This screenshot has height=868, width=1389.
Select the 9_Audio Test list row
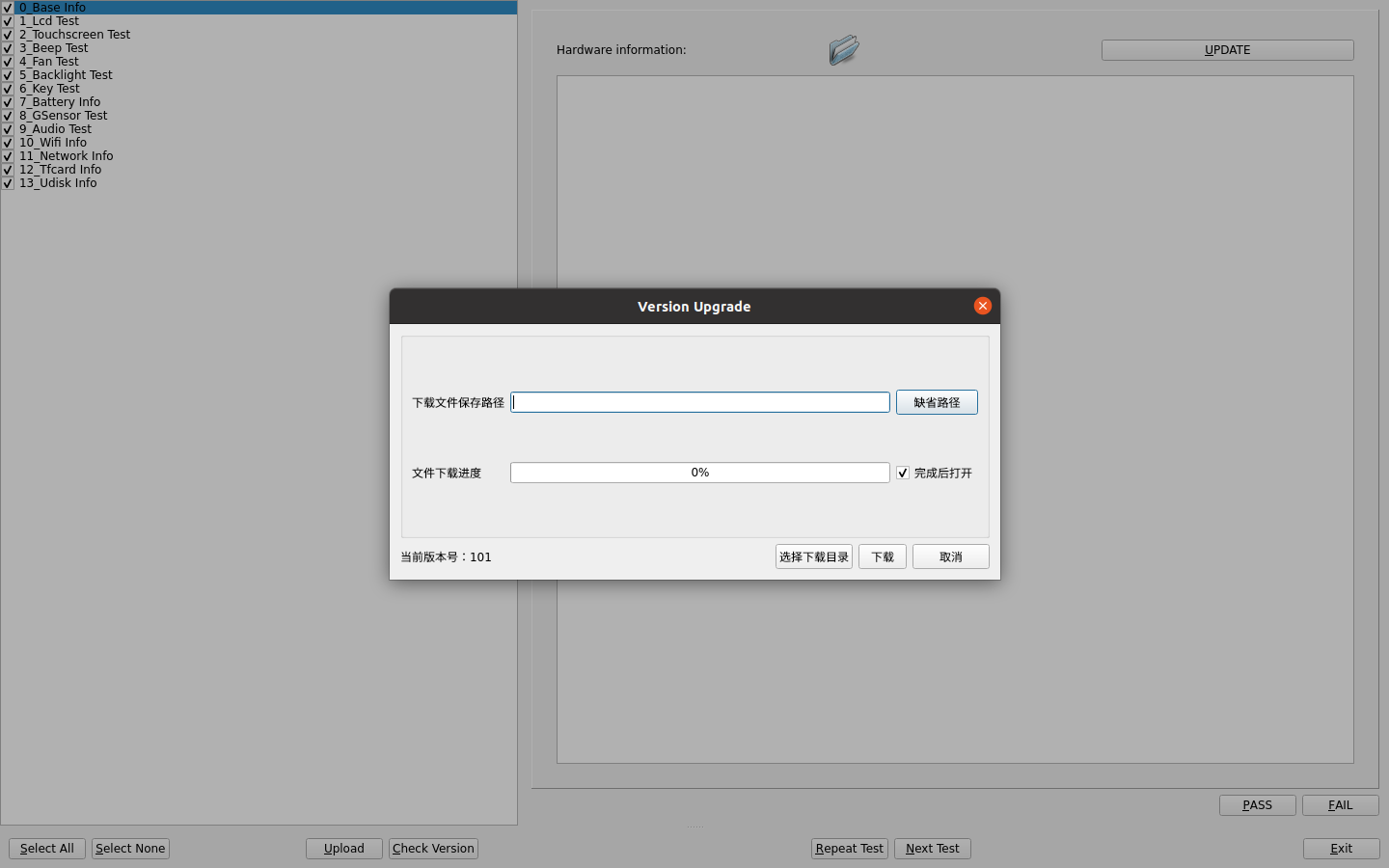point(259,129)
